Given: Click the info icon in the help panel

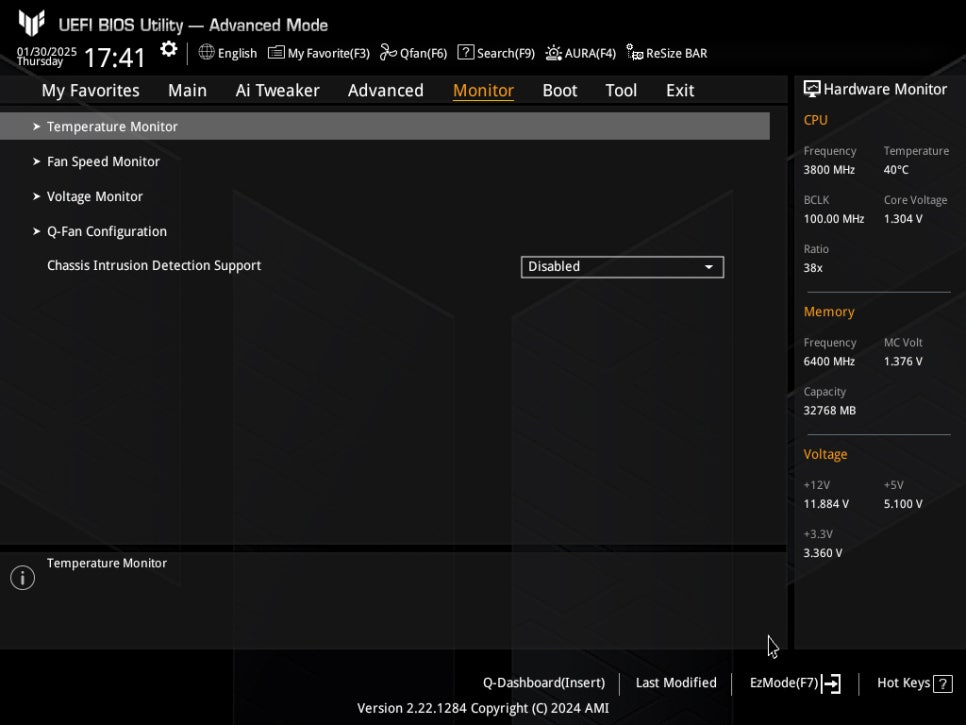Looking at the screenshot, I should click(23, 578).
